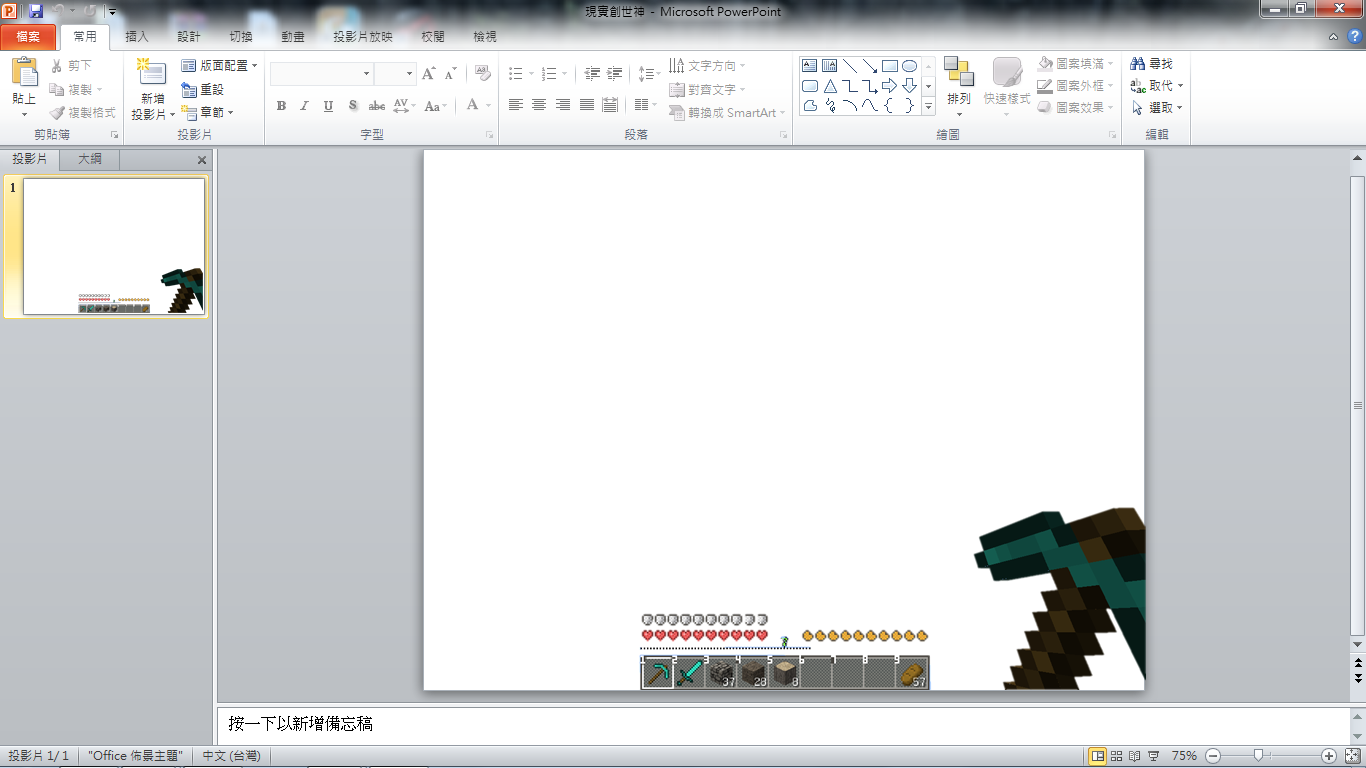Select the isosceles triangle shape in gallery

(x=830, y=86)
